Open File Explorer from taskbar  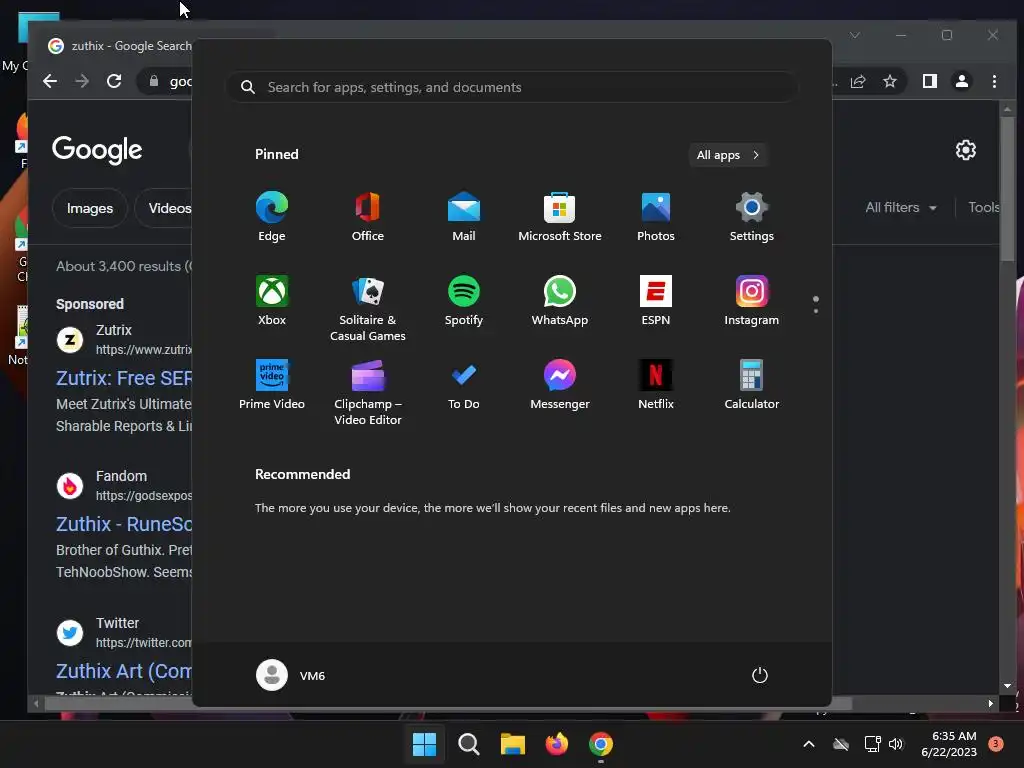pyautogui.click(x=513, y=744)
